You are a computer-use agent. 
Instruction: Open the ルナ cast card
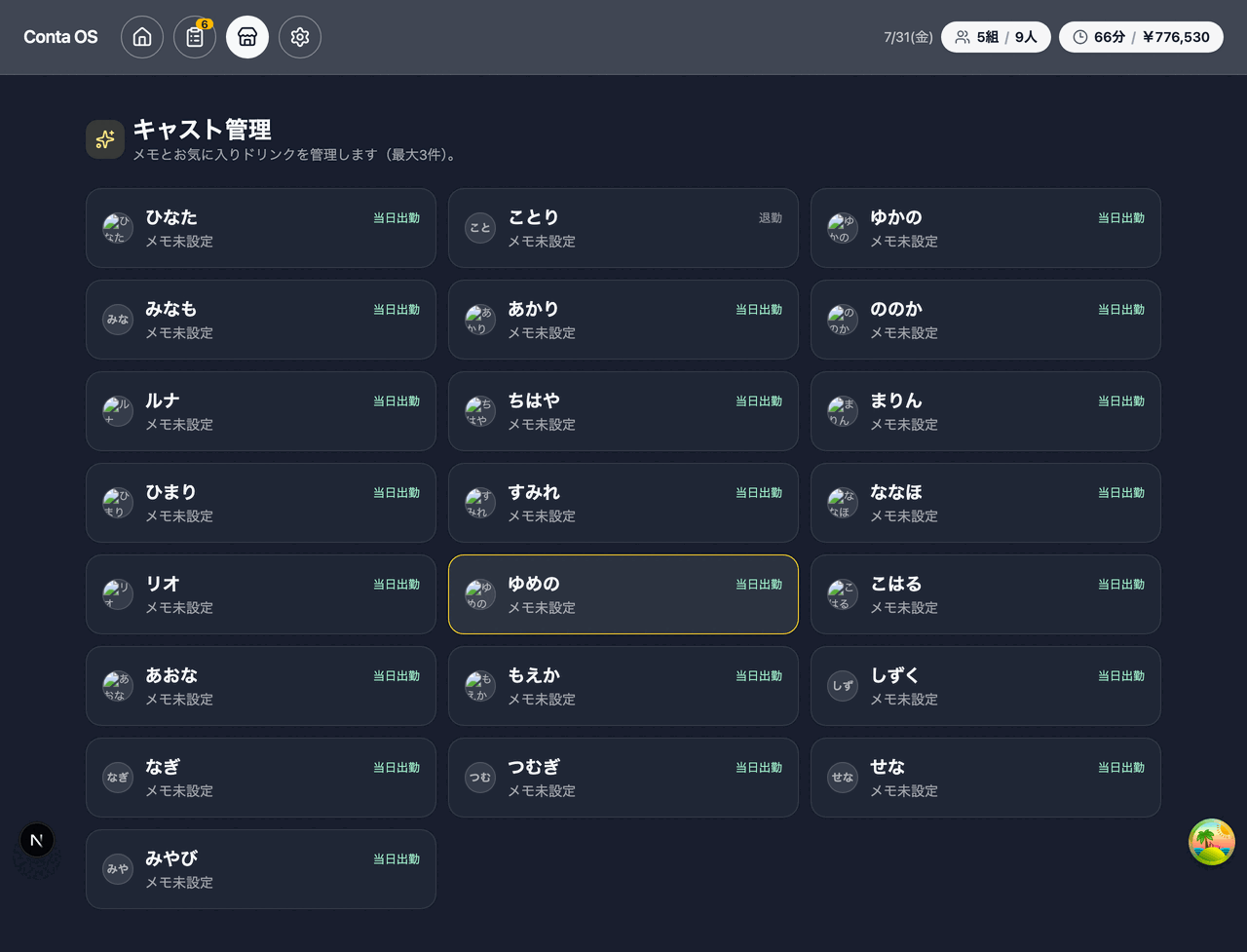[261, 411]
